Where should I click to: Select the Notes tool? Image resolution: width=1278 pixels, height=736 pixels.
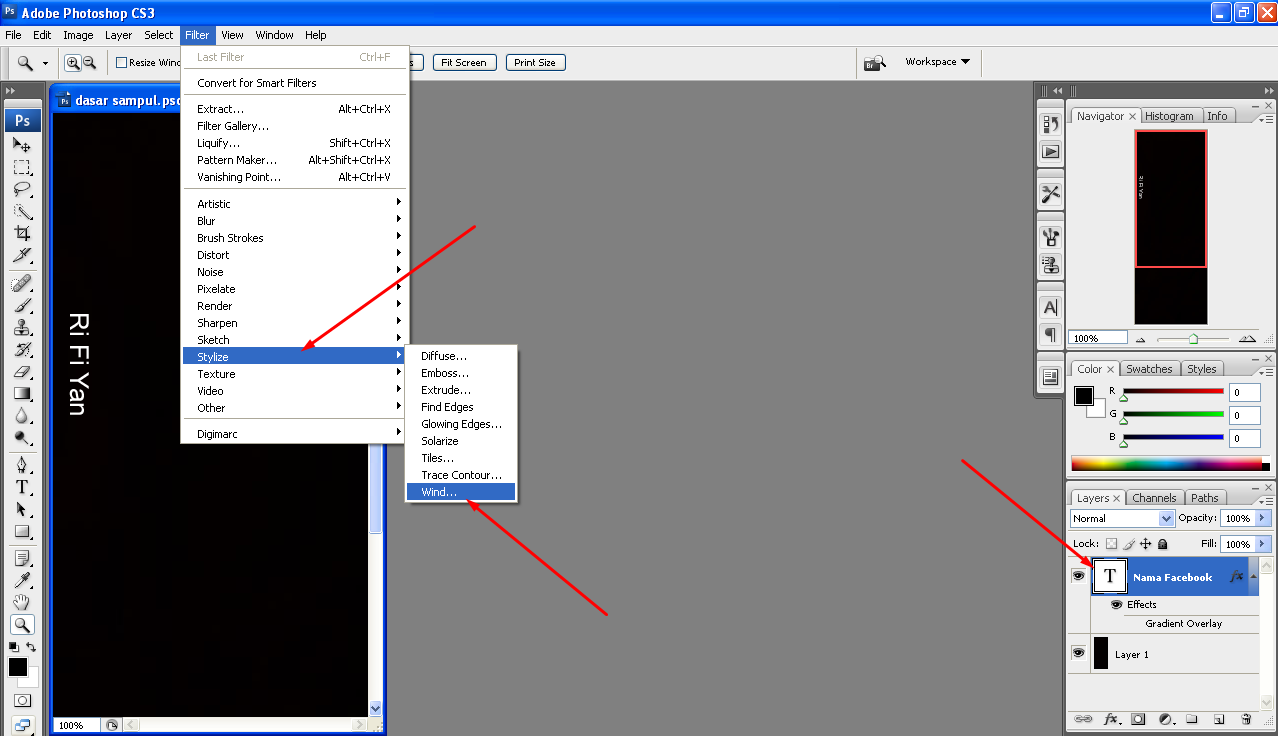22,559
